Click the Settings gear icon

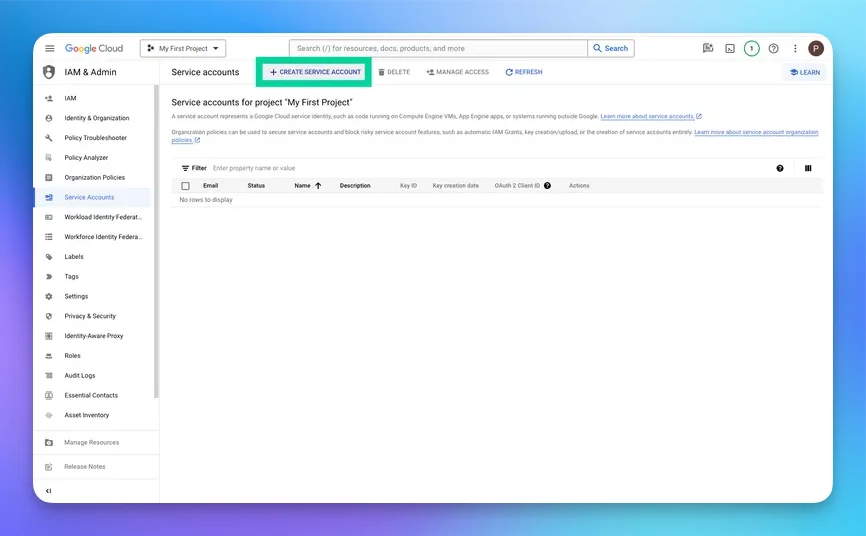click(49, 297)
